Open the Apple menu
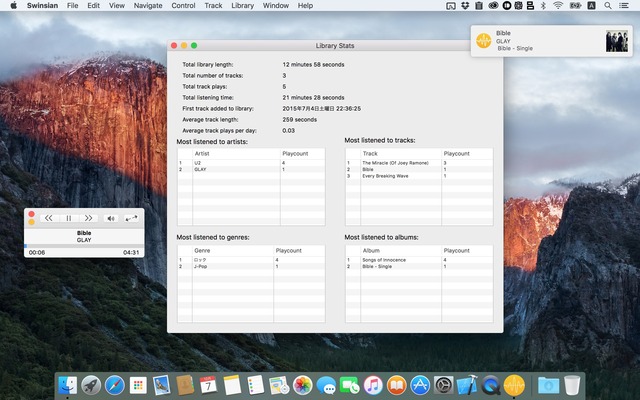This screenshot has height=400, width=640. (13, 5)
